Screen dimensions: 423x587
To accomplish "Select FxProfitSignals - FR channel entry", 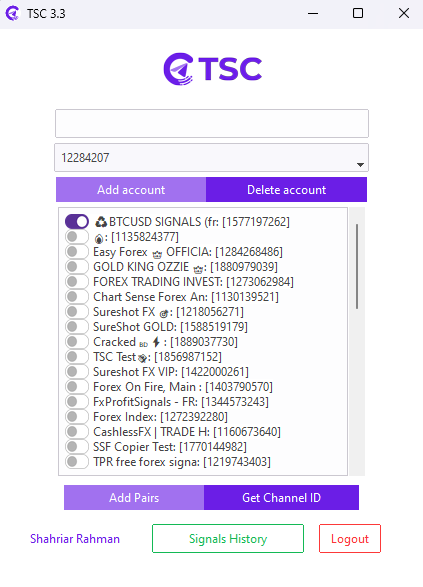I will [x=181, y=402].
